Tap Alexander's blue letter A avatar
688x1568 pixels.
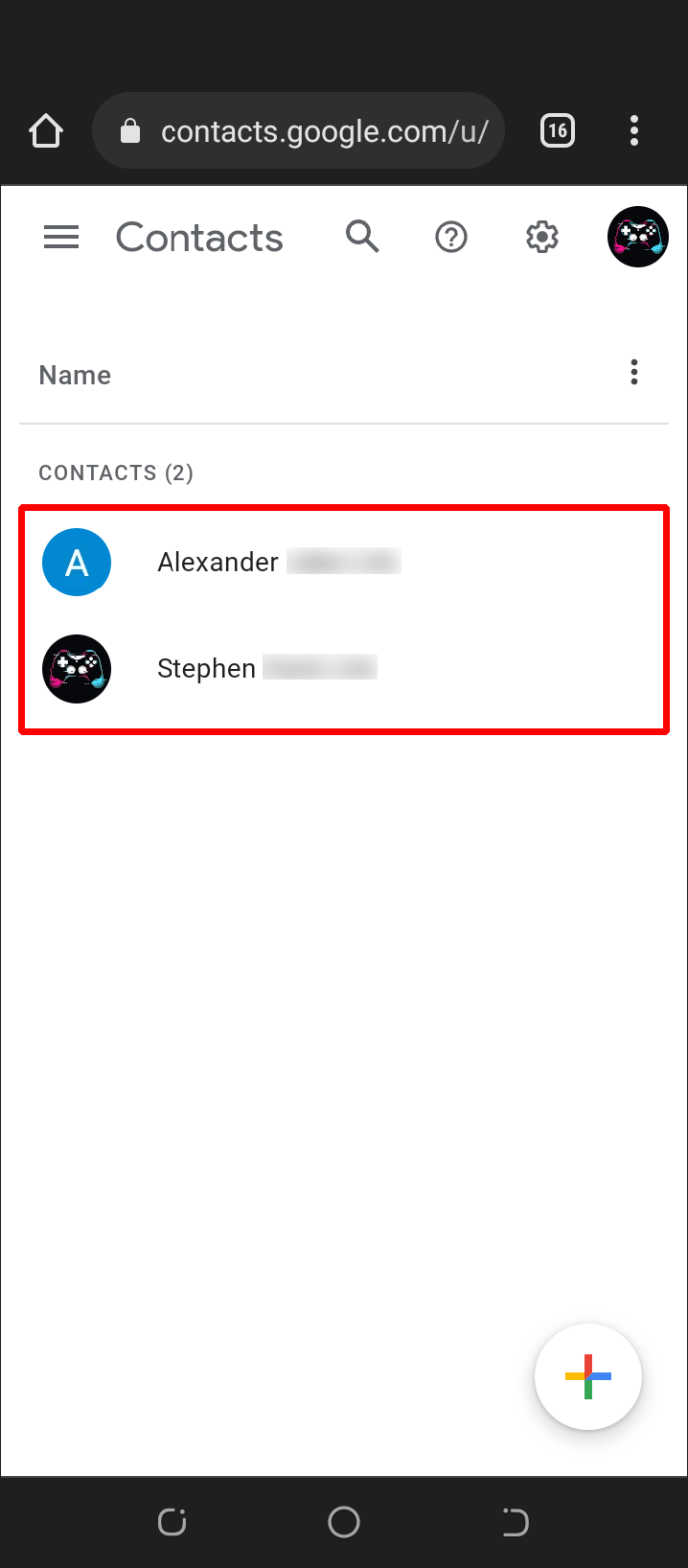tap(77, 563)
